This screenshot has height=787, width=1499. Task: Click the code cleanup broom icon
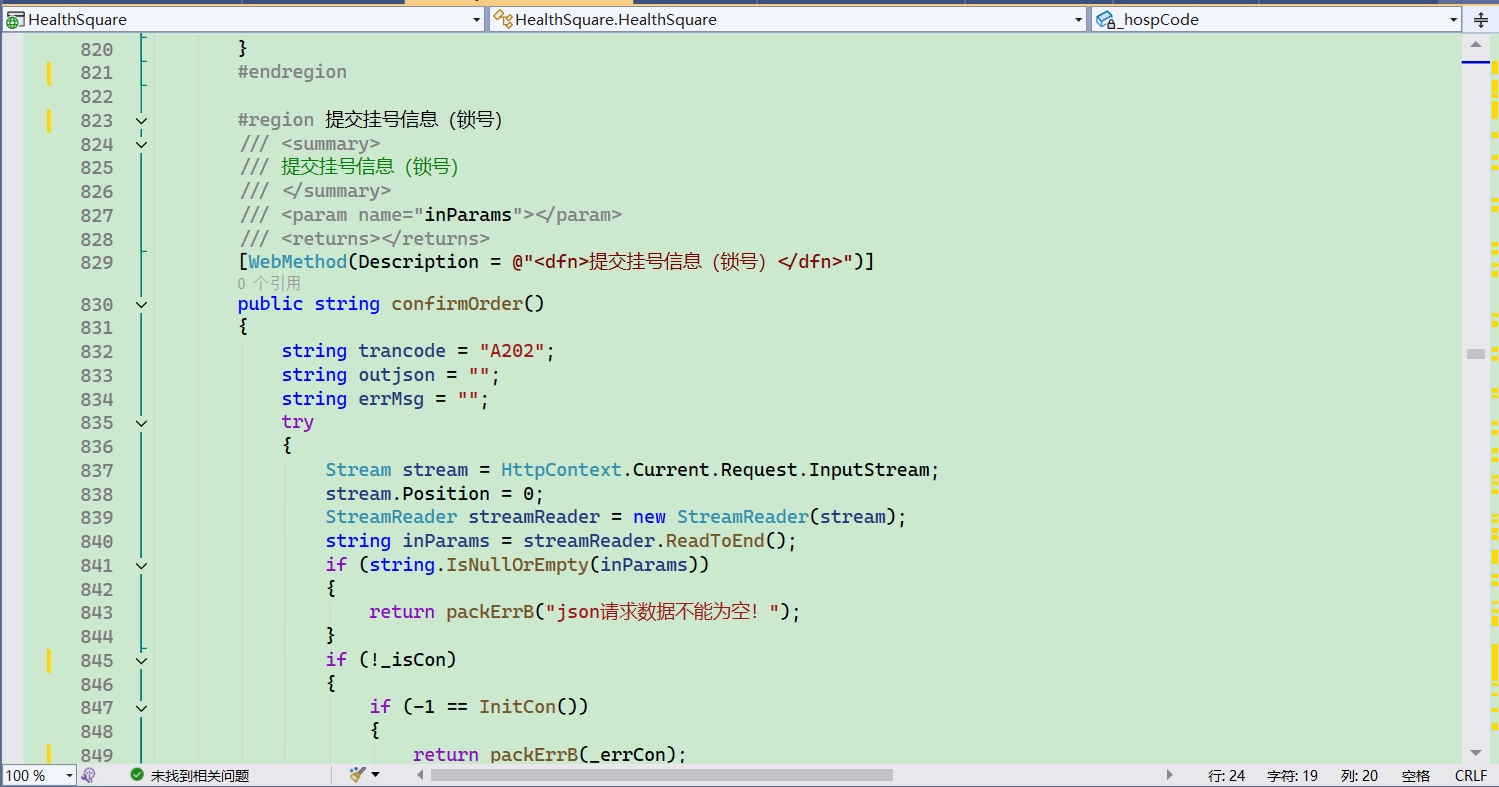point(358,774)
